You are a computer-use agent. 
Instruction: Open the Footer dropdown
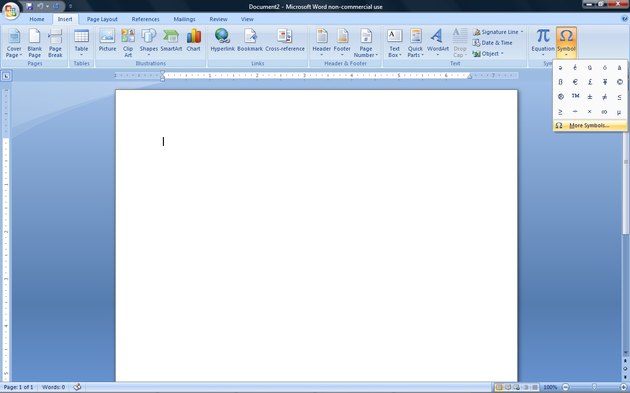[342, 43]
